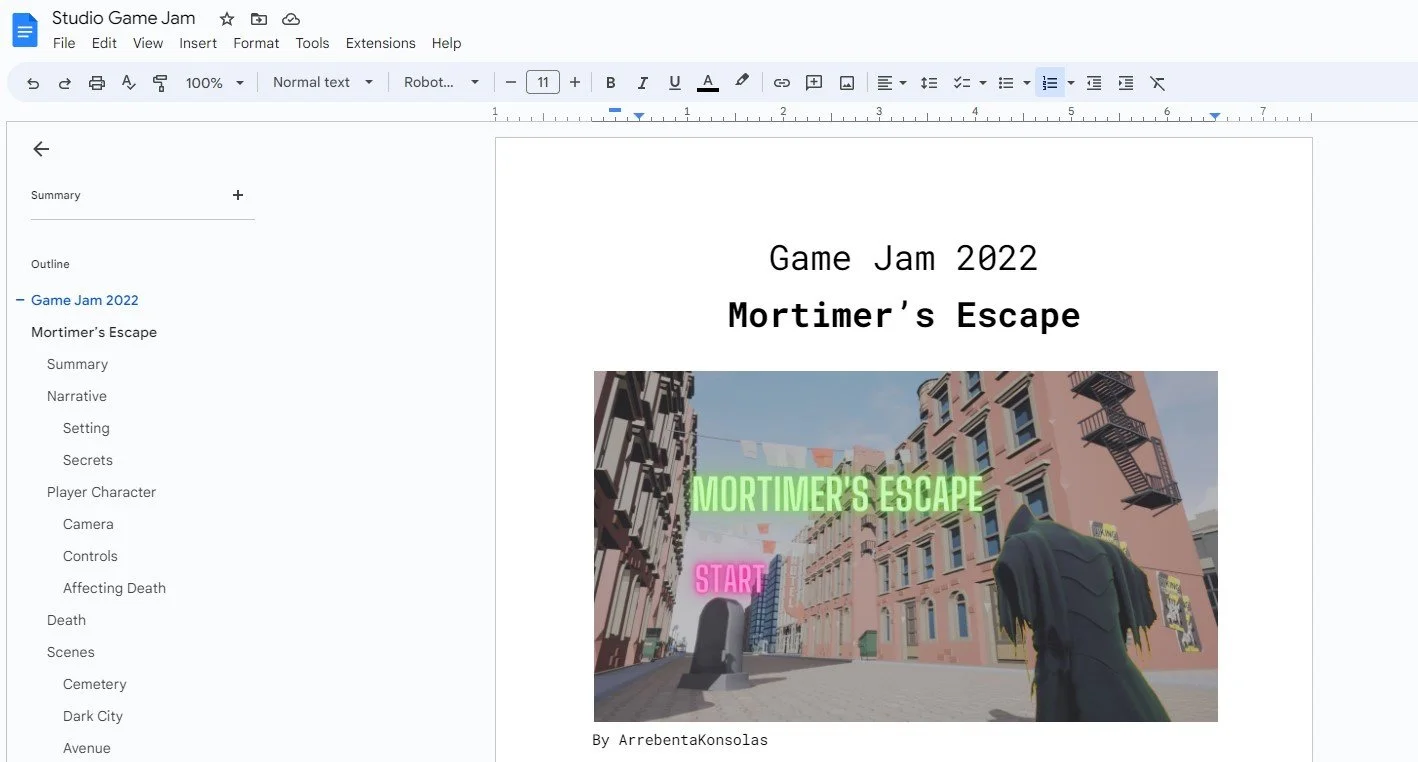Go to Narrative heading in outline
Viewport: 1418px width, 762px height.
pyautogui.click(x=77, y=396)
